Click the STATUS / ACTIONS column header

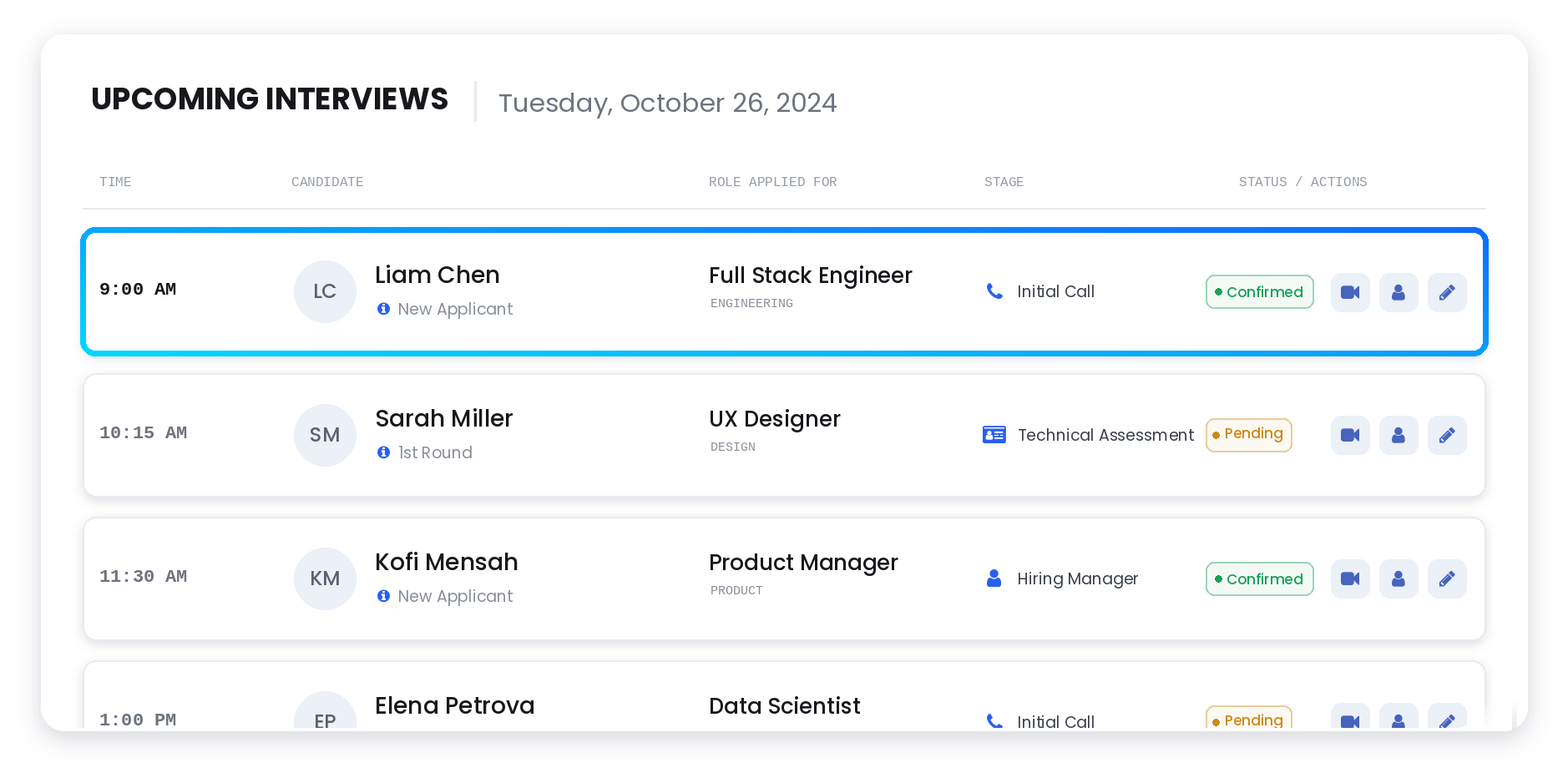(x=1303, y=182)
